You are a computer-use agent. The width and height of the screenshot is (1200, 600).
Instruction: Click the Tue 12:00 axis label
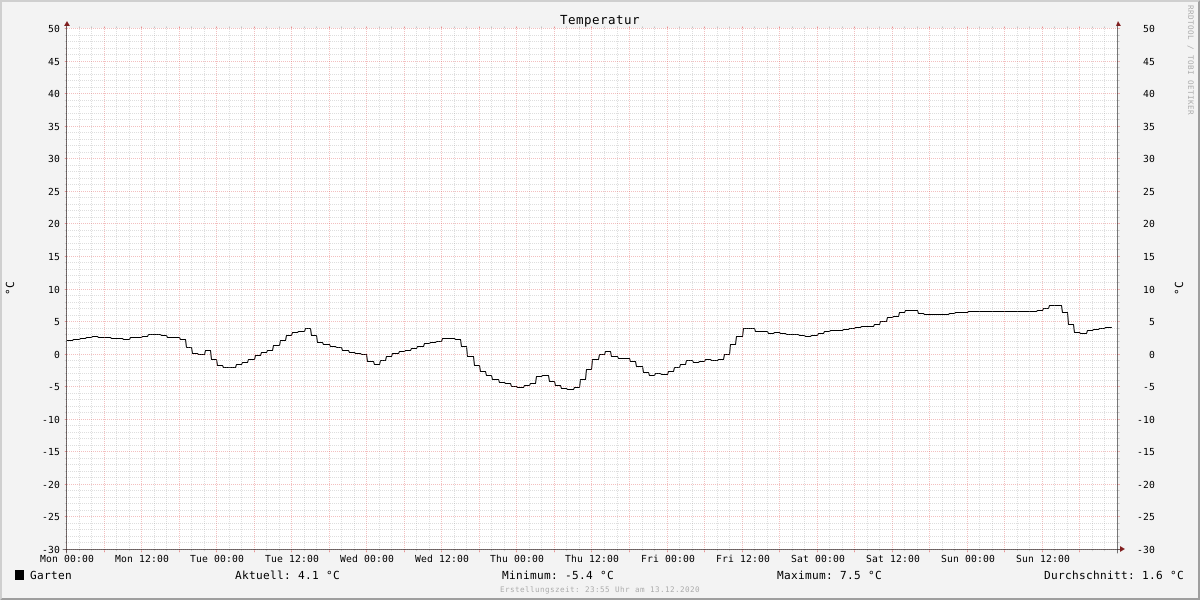(292, 559)
